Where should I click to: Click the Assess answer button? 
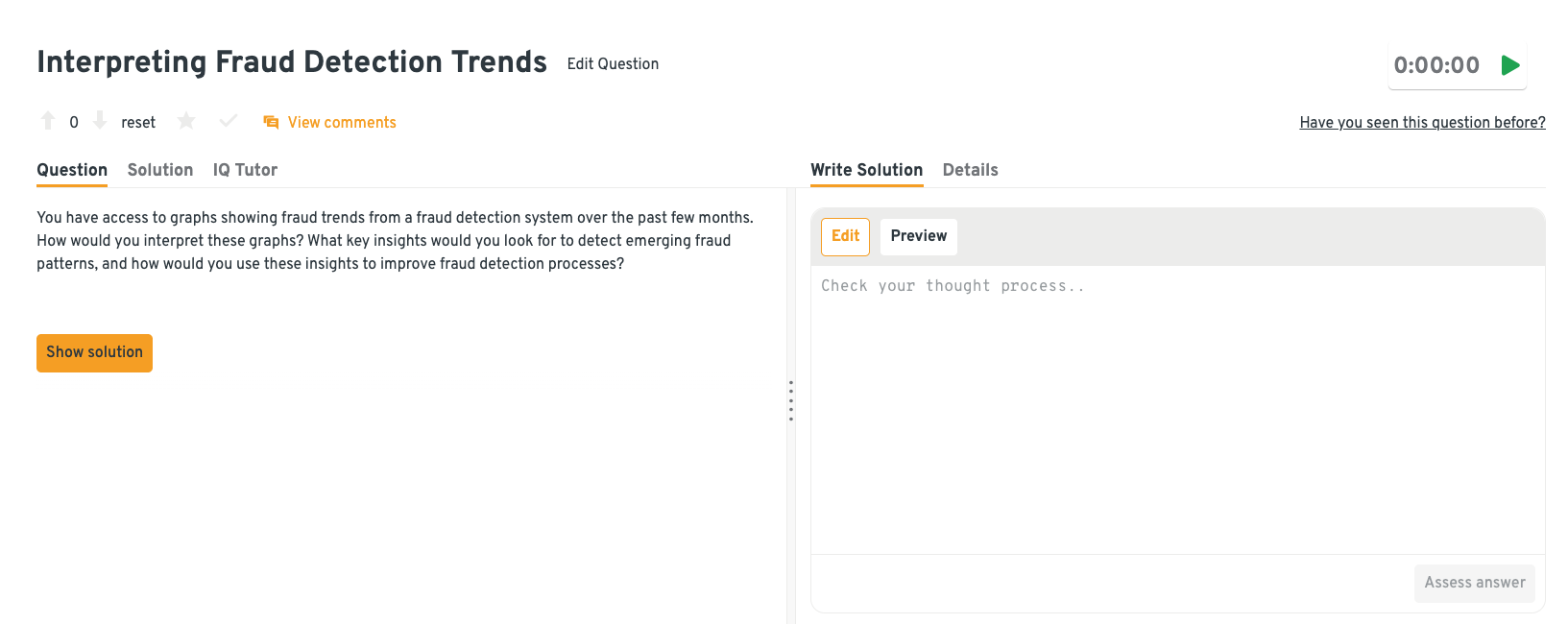[x=1474, y=583]
